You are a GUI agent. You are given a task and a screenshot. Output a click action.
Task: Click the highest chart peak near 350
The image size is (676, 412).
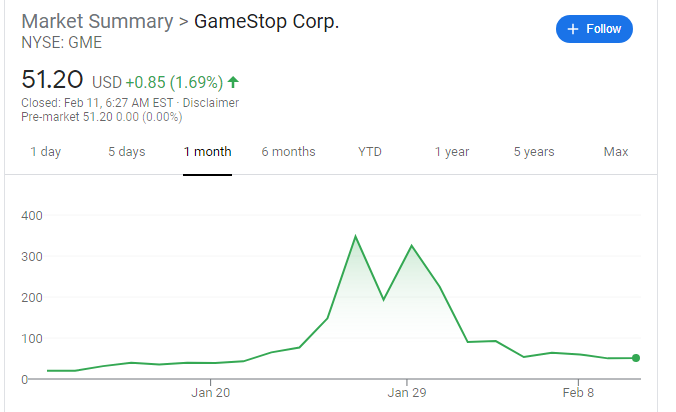click(355, 237)
